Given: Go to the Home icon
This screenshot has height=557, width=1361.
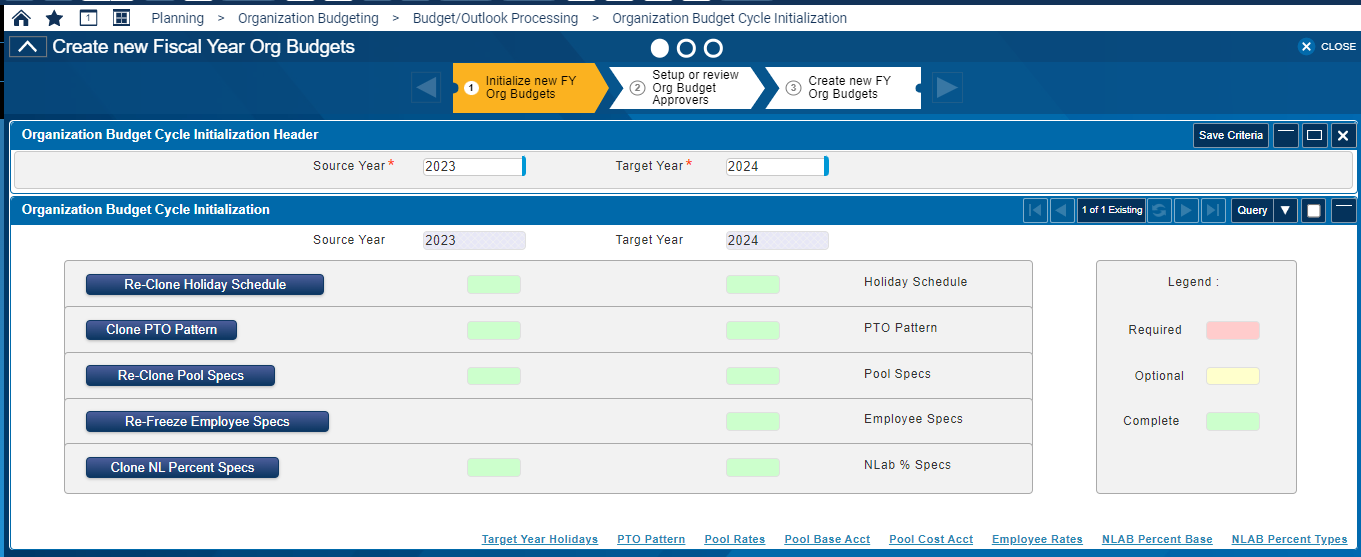Looking at the screenshot, I should click(21, 18).
